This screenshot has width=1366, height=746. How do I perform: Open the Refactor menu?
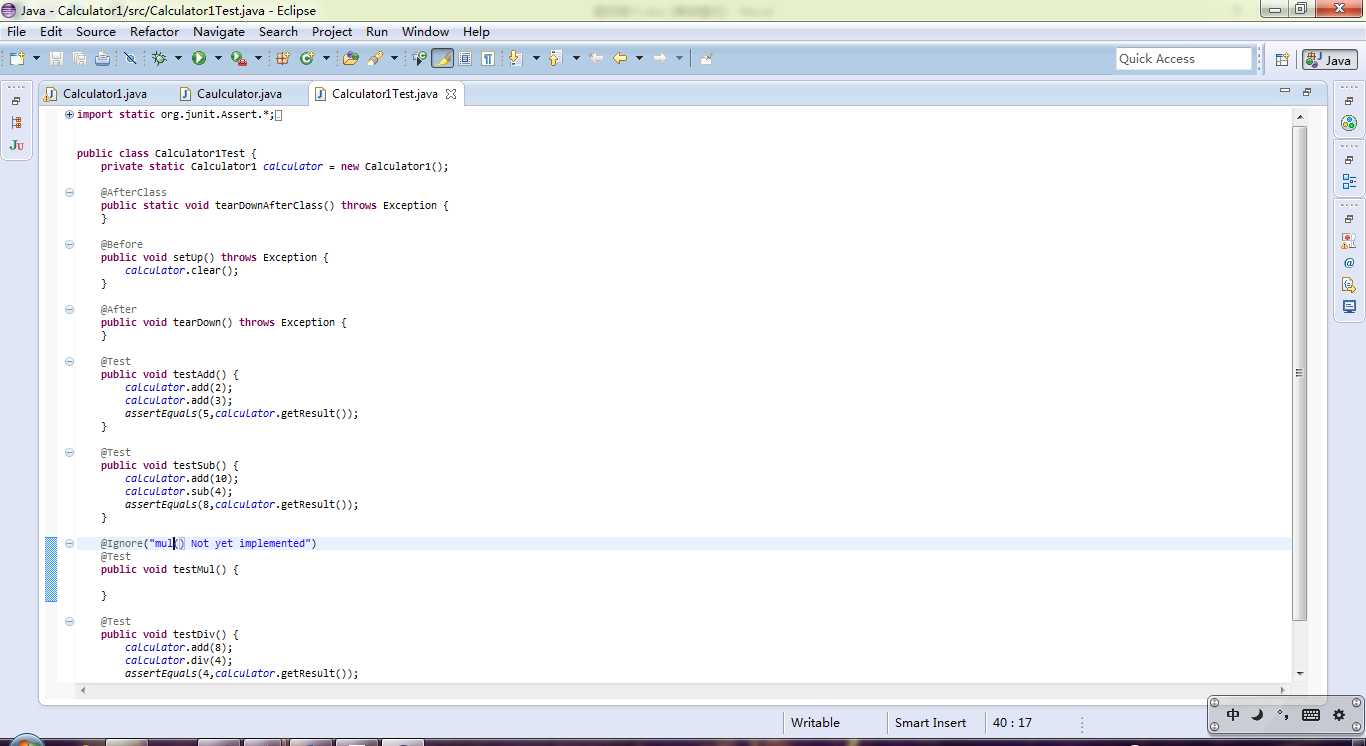coord(154,32)
